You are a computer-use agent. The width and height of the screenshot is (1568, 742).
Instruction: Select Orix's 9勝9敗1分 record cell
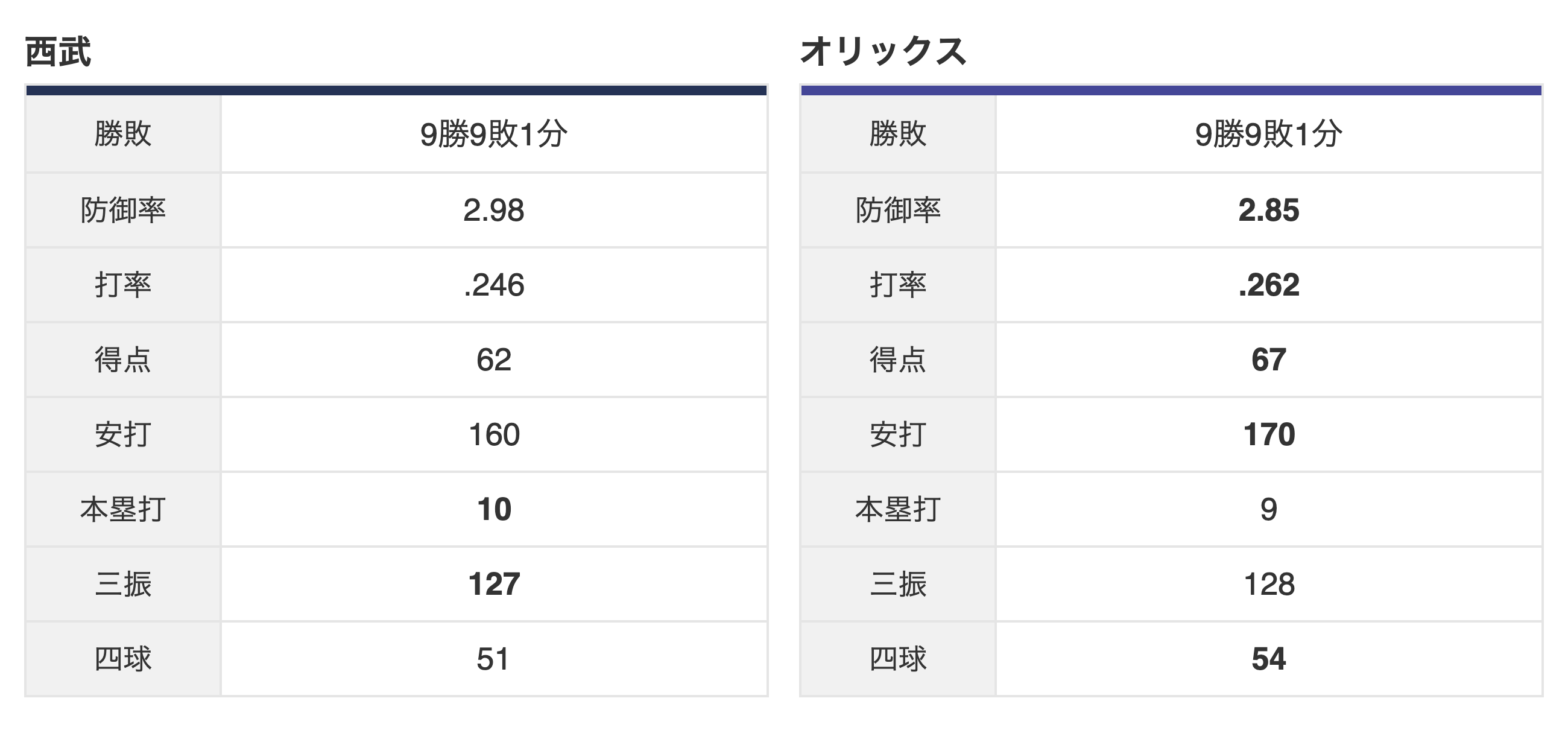click(1268, 134)
